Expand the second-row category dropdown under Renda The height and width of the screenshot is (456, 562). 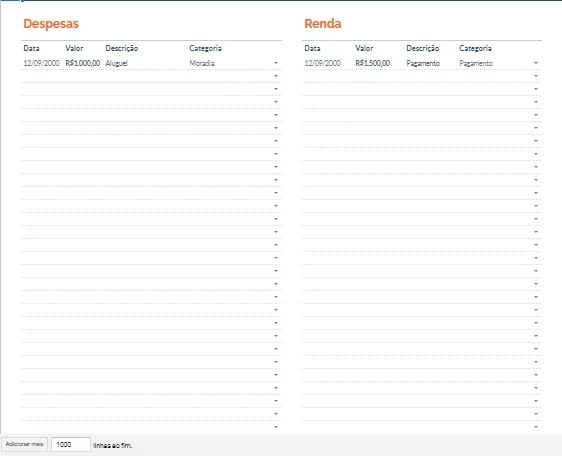point(536,76)
